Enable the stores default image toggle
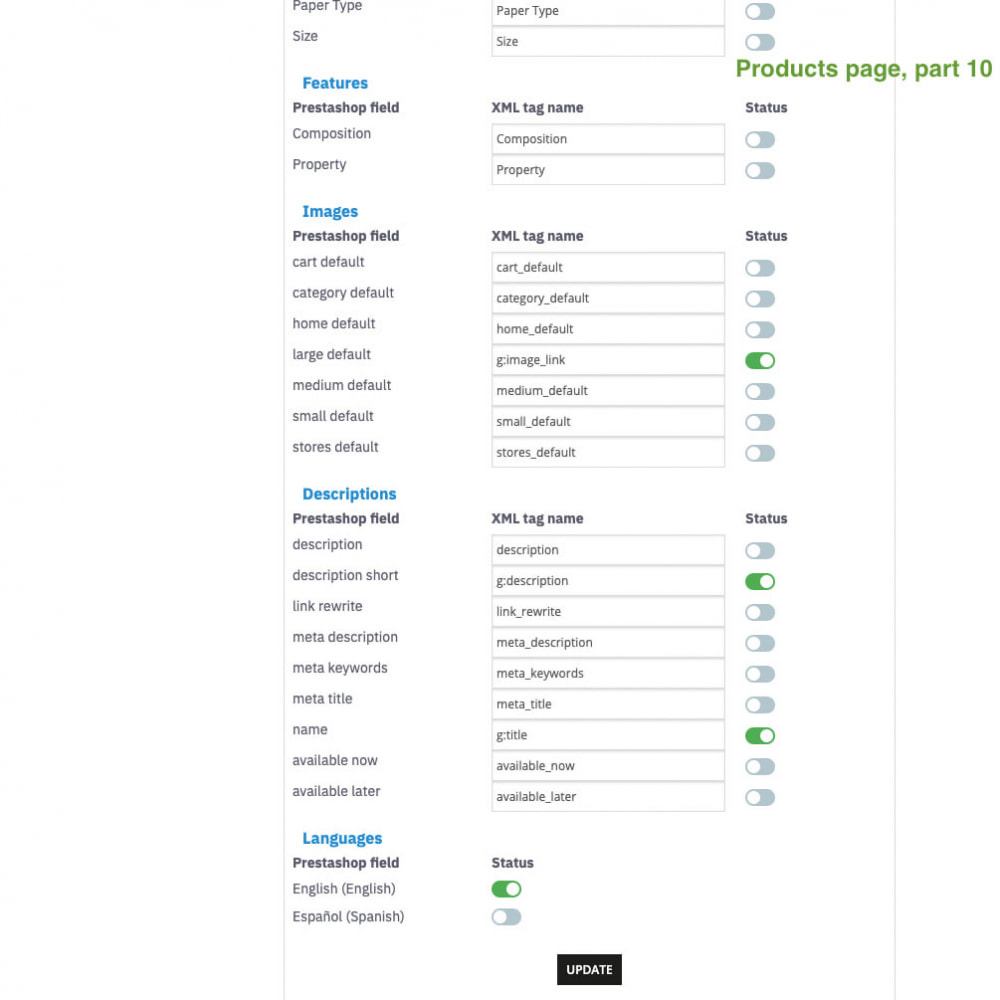 [x=760, y=453]
